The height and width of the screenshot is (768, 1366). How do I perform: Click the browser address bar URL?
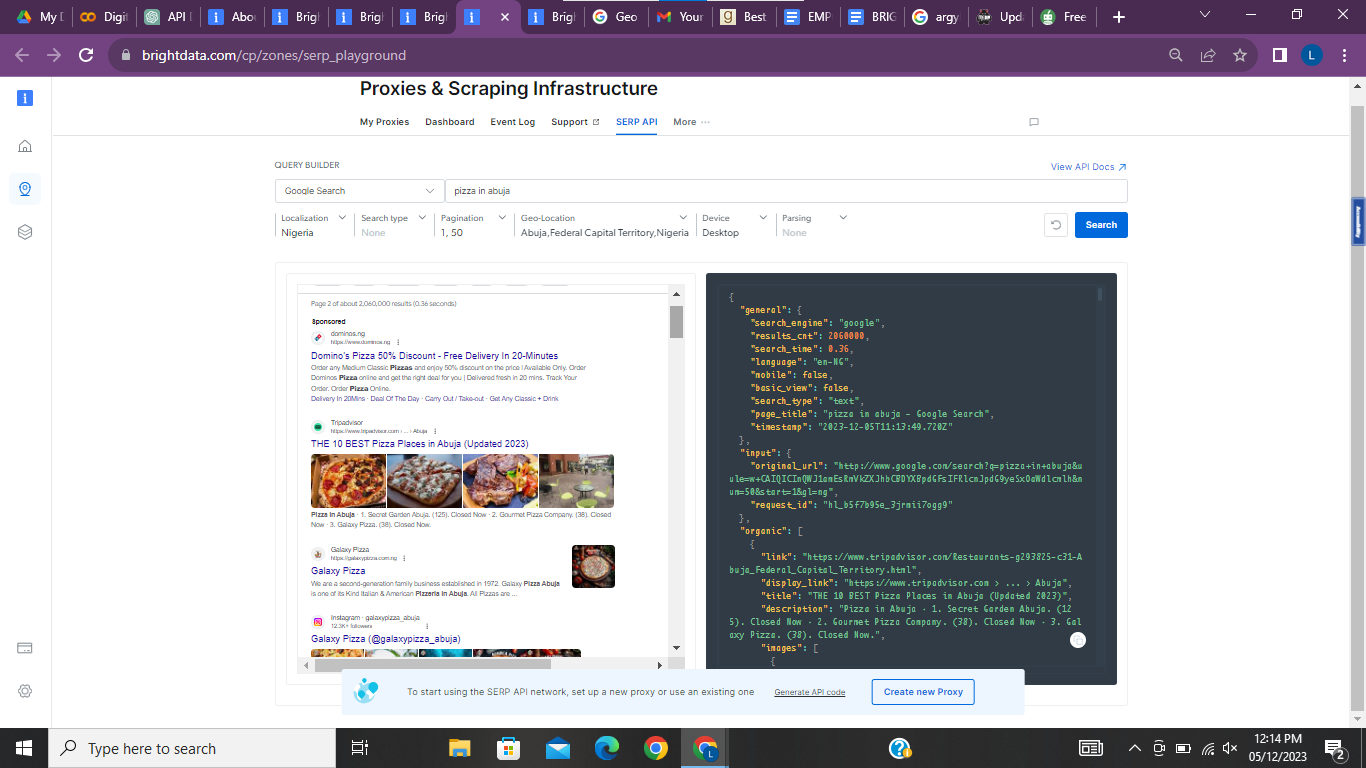click(274, 56)
